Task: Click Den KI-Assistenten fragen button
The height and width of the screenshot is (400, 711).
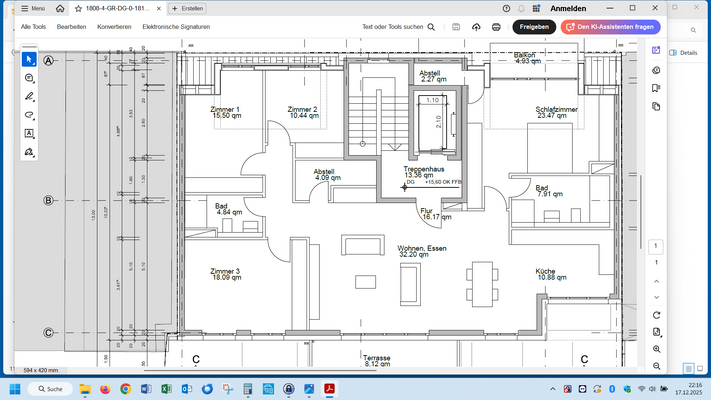Action: [611, 27]
